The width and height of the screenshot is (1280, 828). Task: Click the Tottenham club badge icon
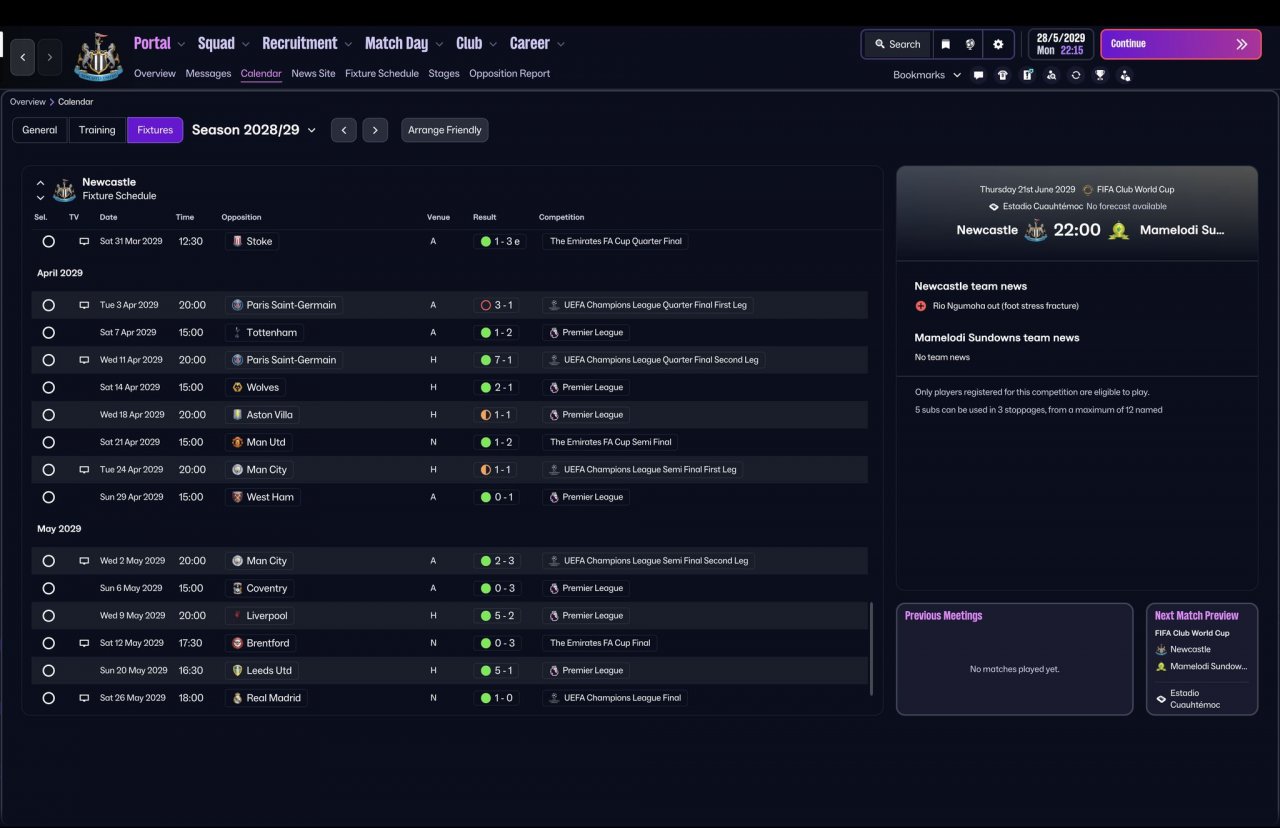point(237,332)
